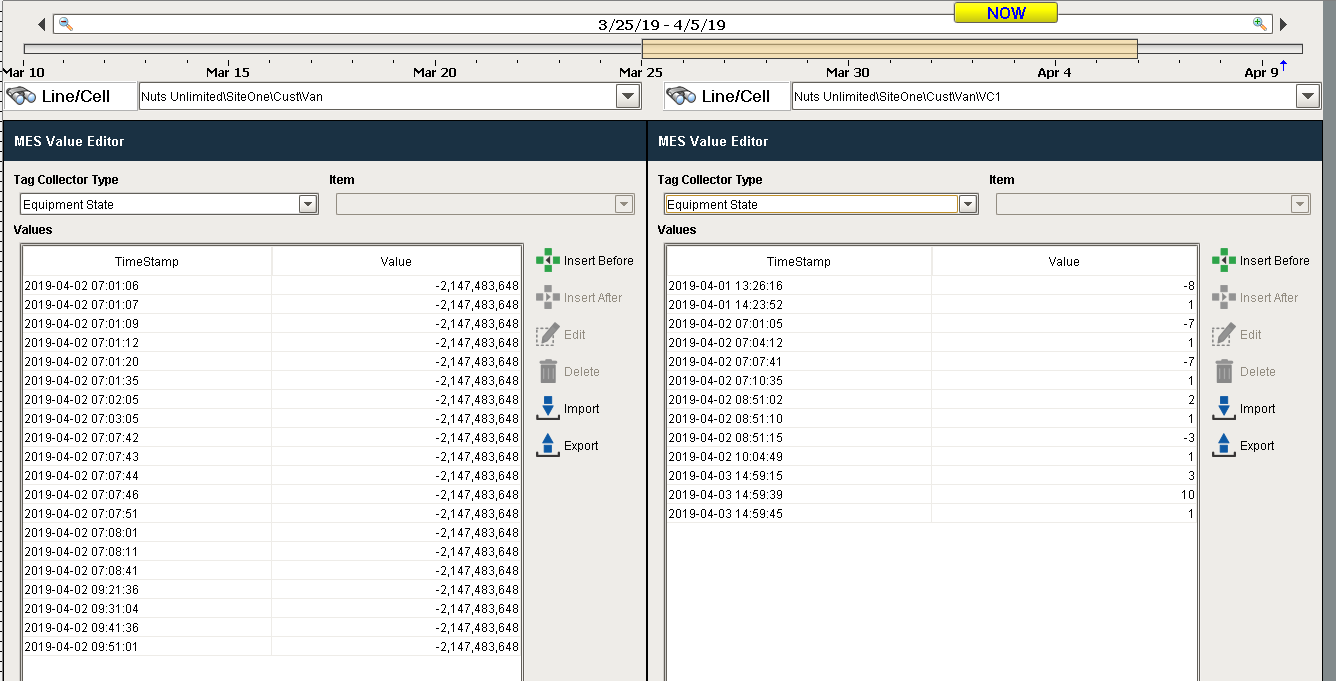Click the highlighted range on timeline slider
Image resolution: width=1336 pixels, height=681 pixels.
click(889, 48)
